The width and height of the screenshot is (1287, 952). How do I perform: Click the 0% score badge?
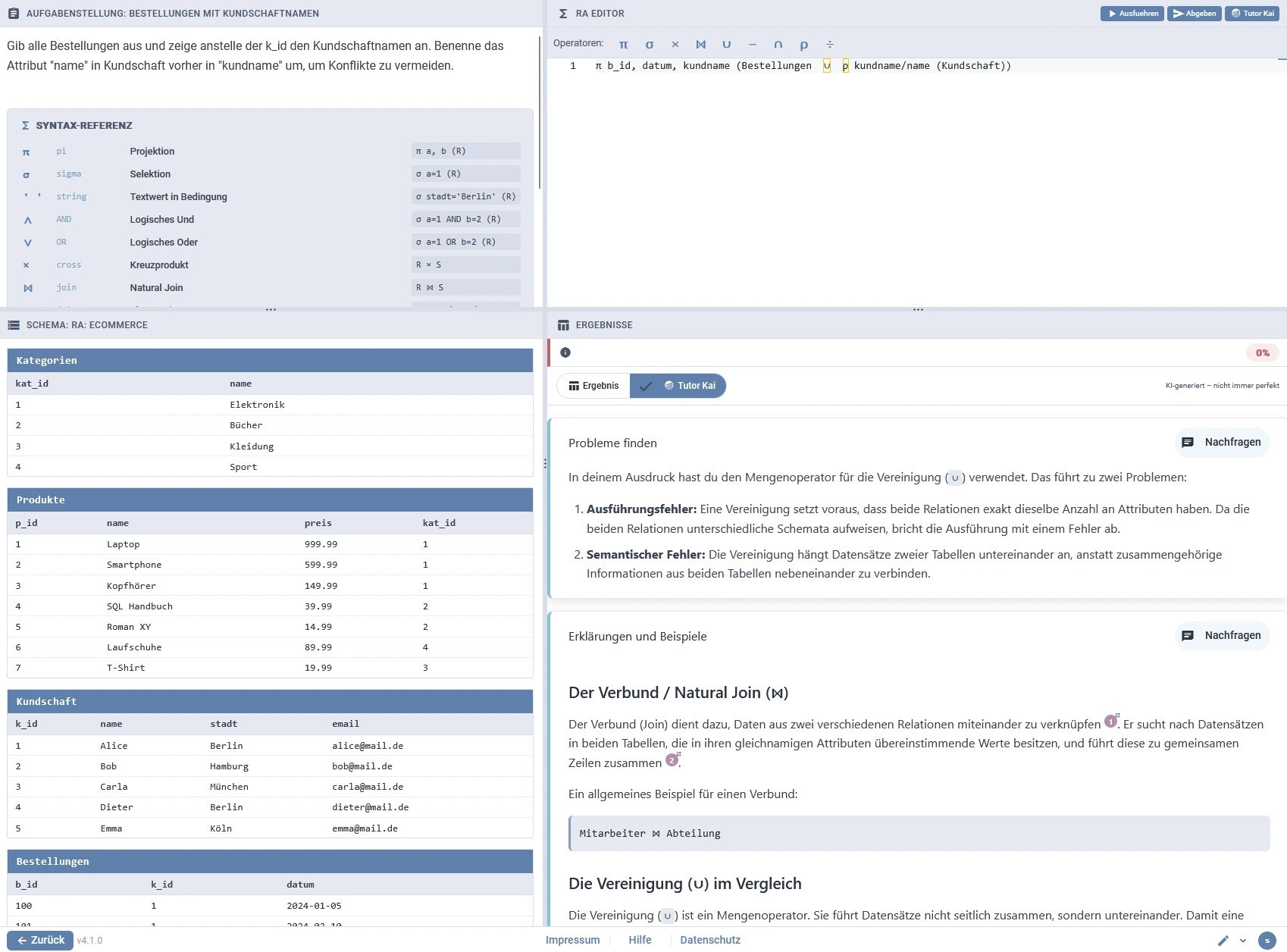(x=1263, y=352)
